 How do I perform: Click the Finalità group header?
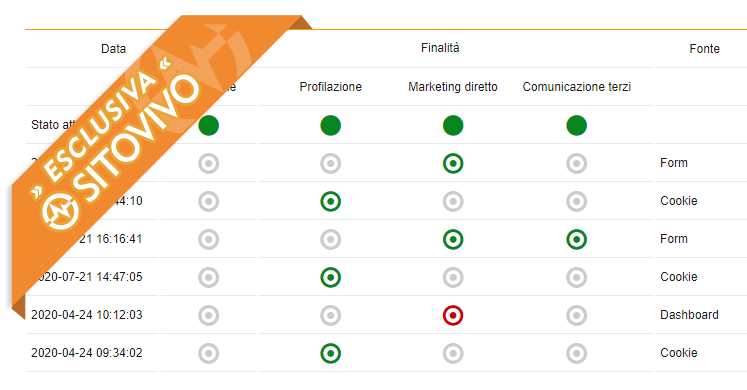440,48
